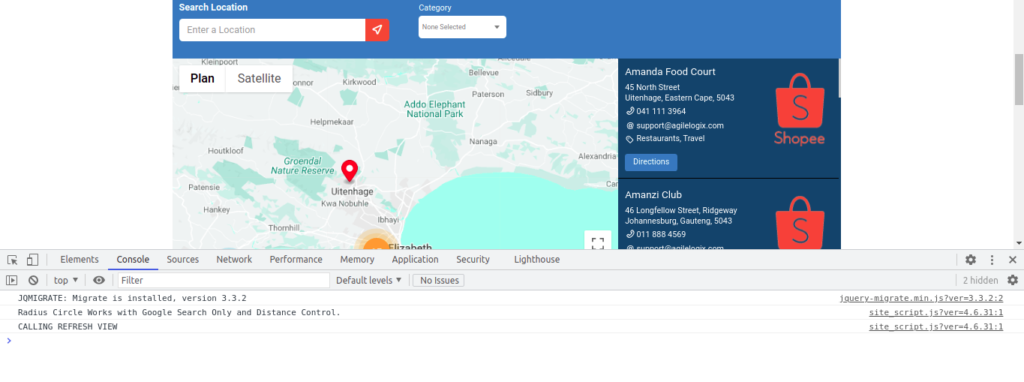Click the page scrollbar down arrow

[1019, 243]
